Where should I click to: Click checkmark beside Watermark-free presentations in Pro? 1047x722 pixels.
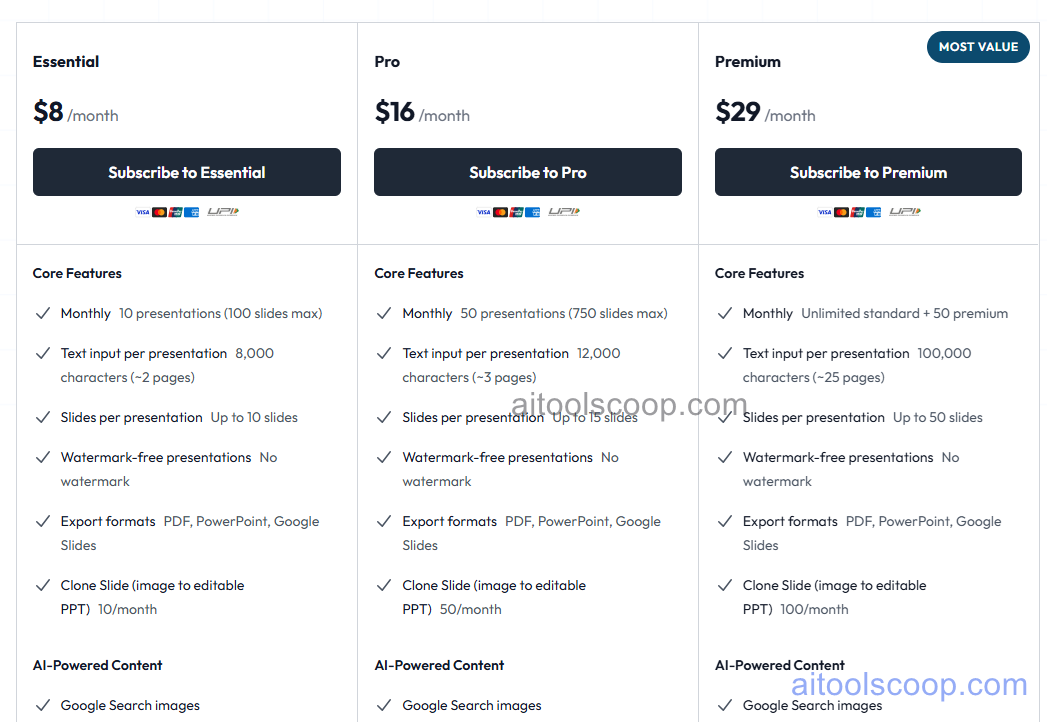click(384, 456)
